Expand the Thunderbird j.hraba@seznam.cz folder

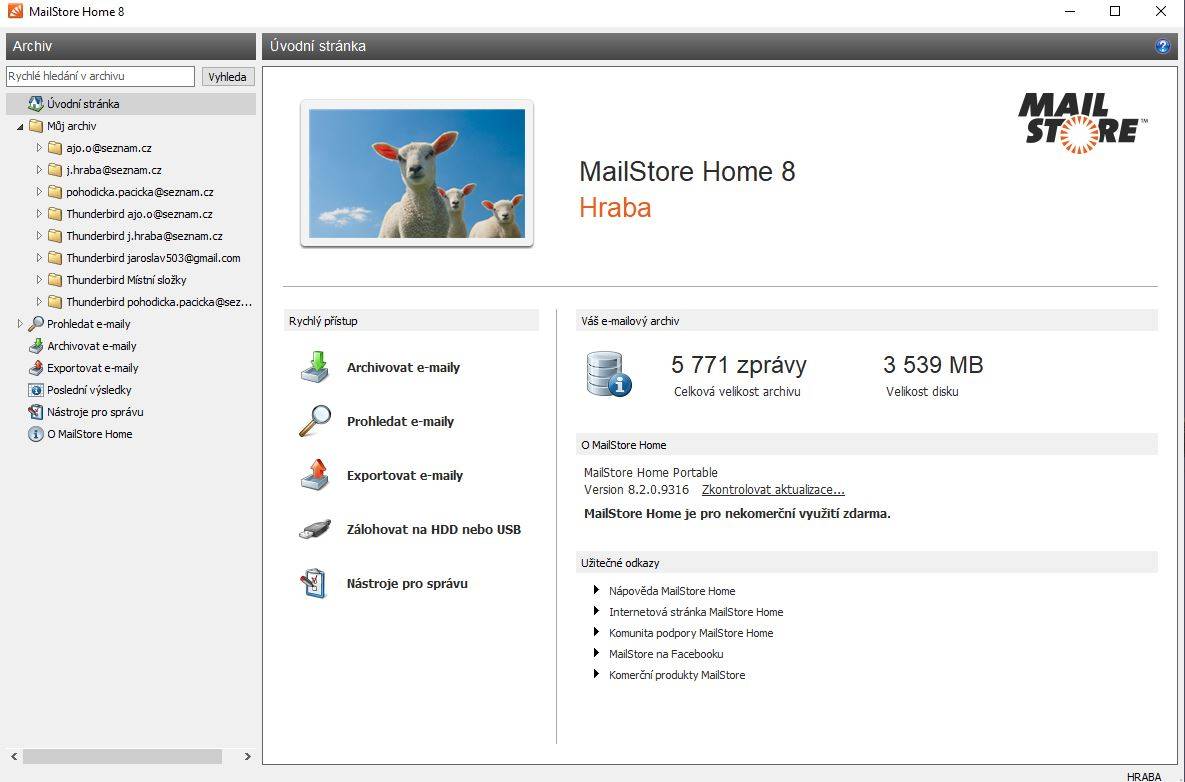pos(39,236)
